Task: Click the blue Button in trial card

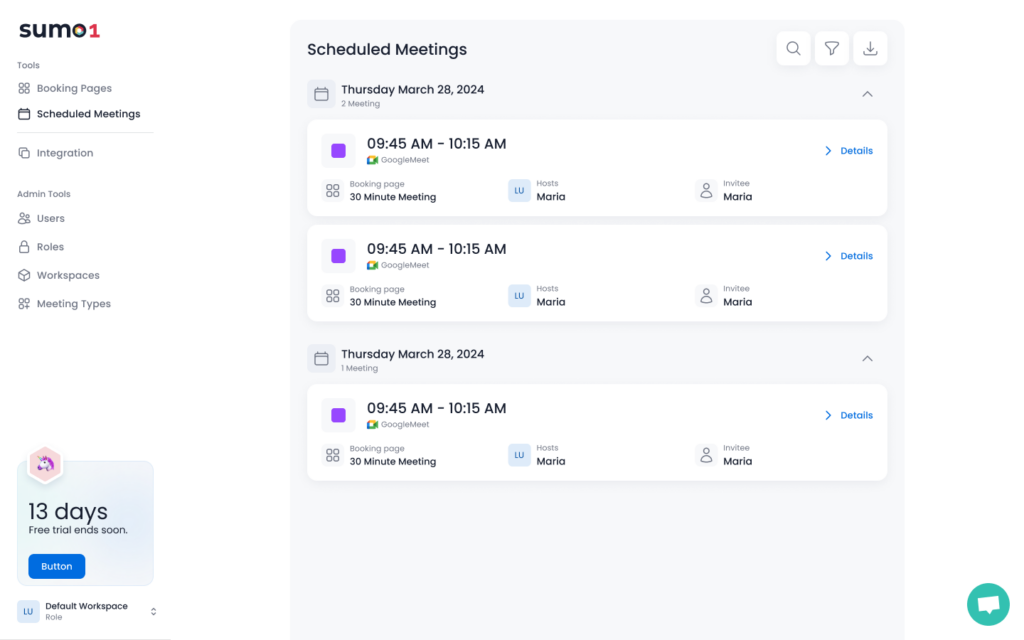Action: click(57, 566)
